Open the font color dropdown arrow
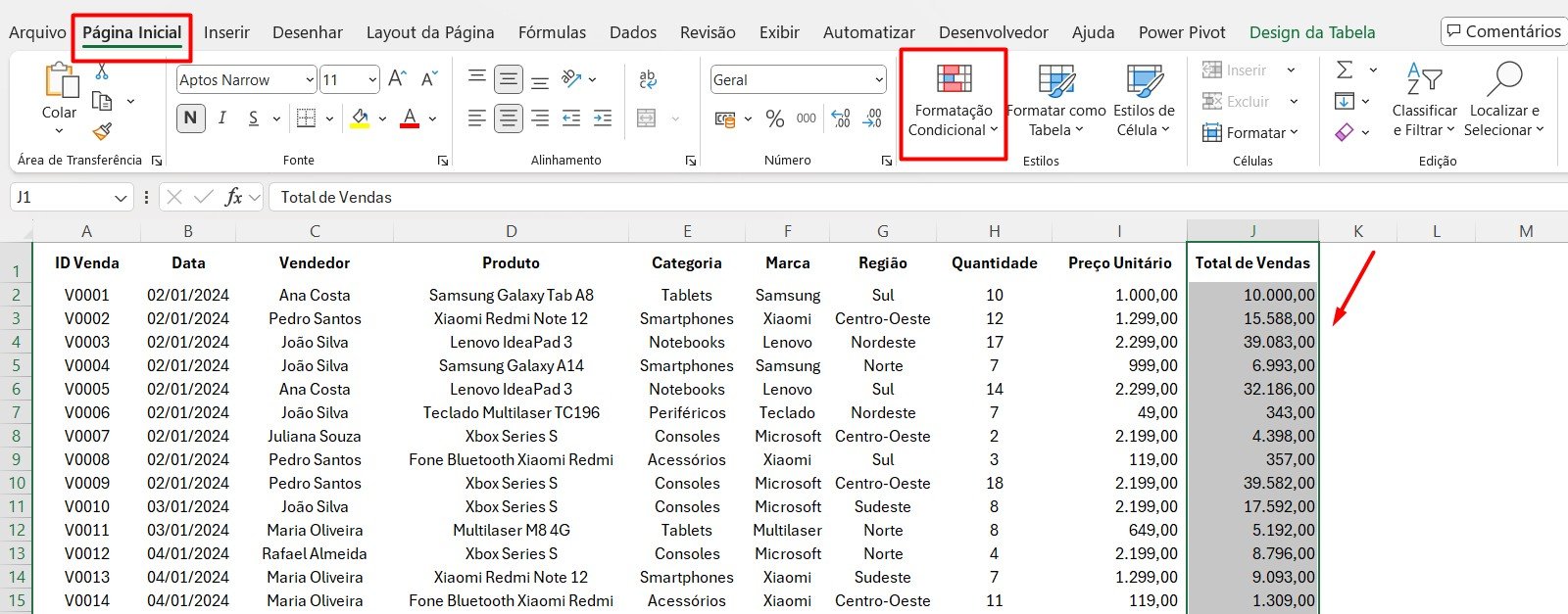Screen dimensions: 1568x614 (432, 118)
